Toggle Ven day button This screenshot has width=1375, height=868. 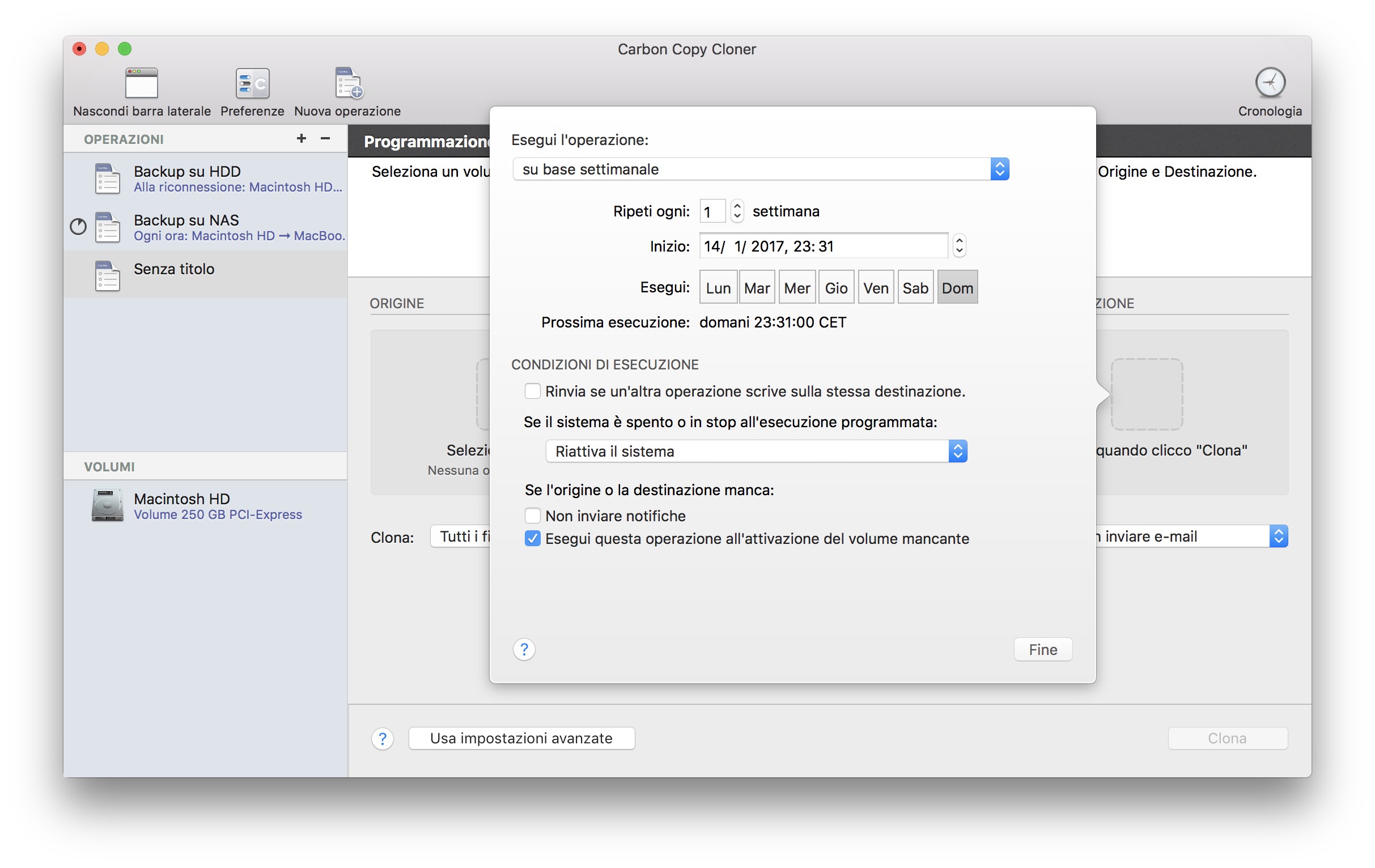[x=875, y=288]
